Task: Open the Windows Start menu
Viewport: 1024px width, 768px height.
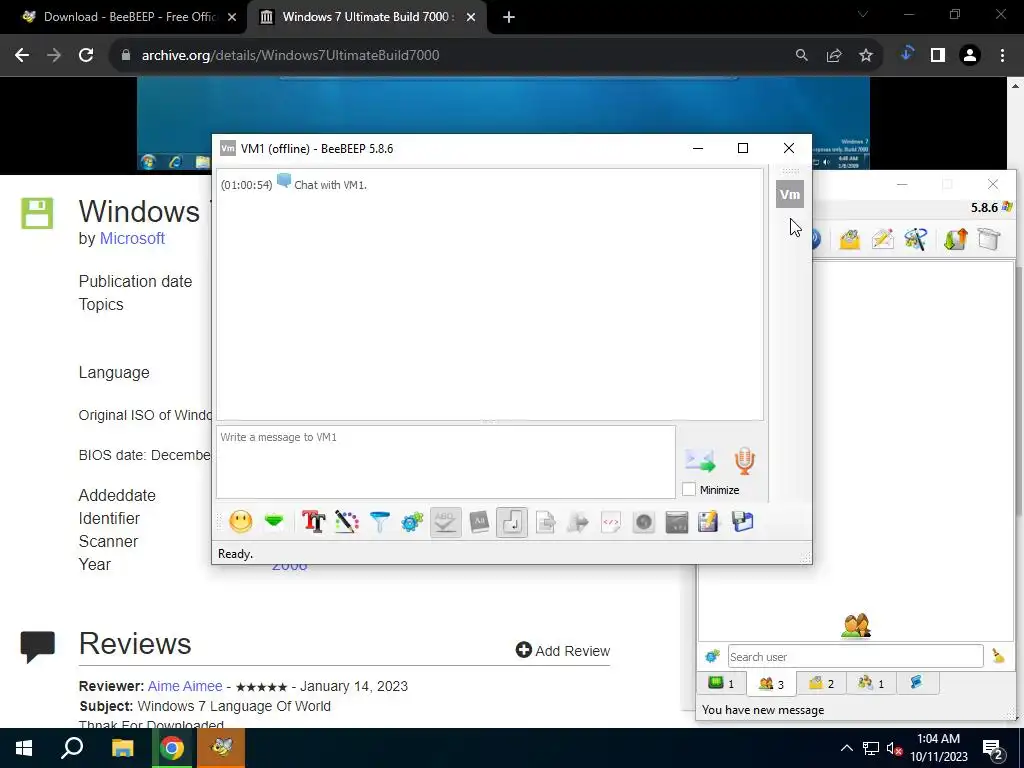Action: pos(24,748)
